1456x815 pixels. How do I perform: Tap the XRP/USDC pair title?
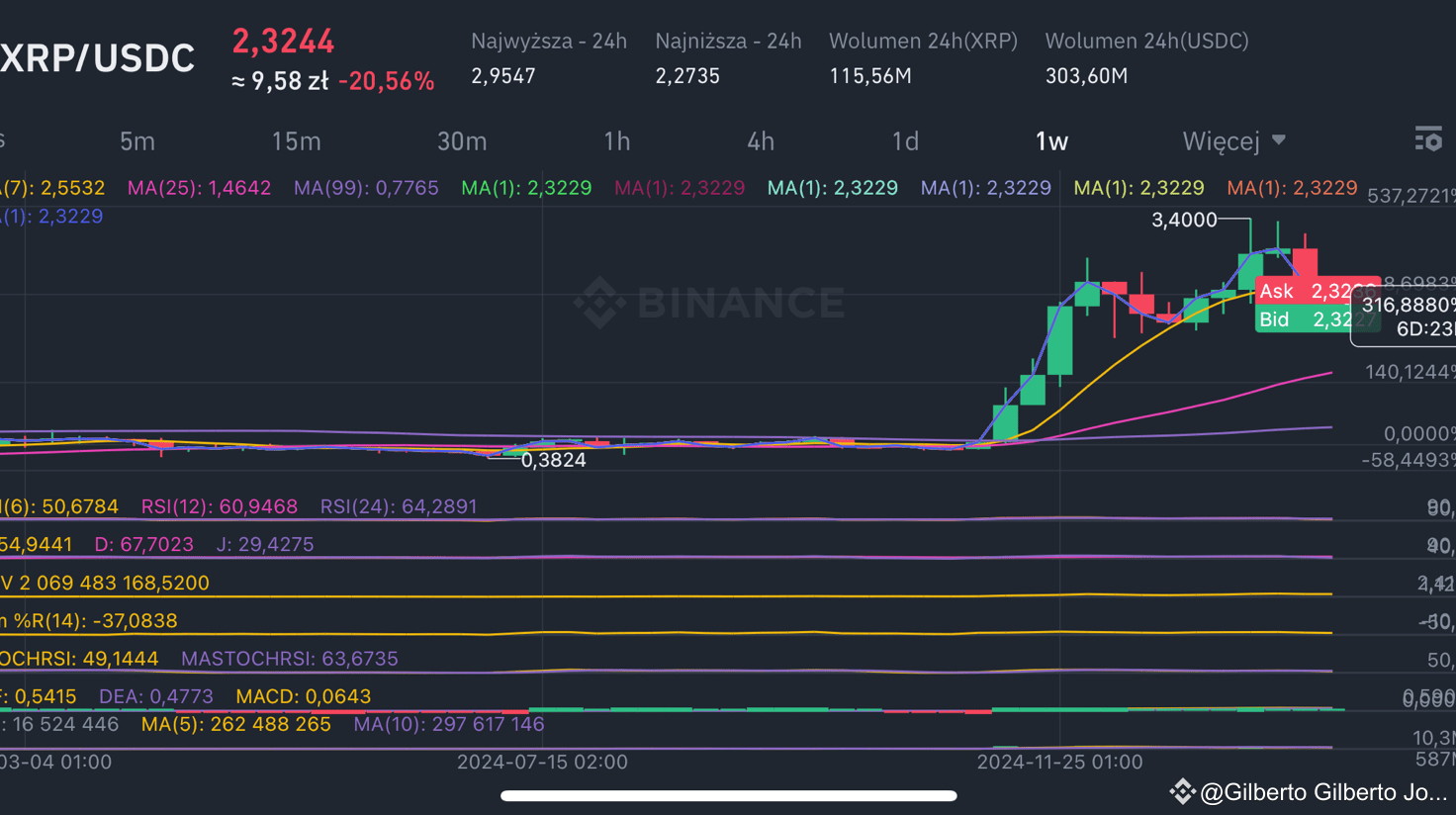(x=97, y=58)
